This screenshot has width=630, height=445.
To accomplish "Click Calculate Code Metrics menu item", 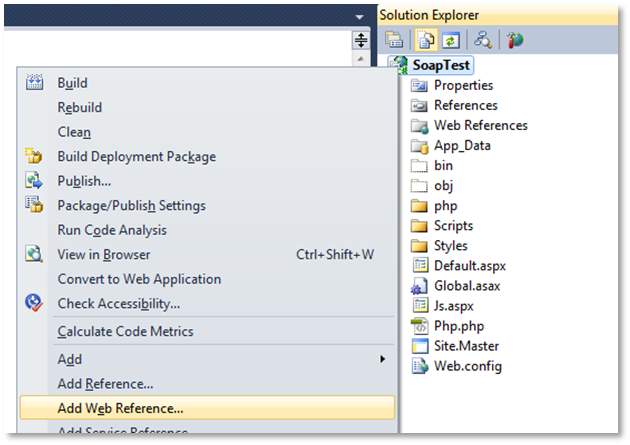I will tap(125, 331).
